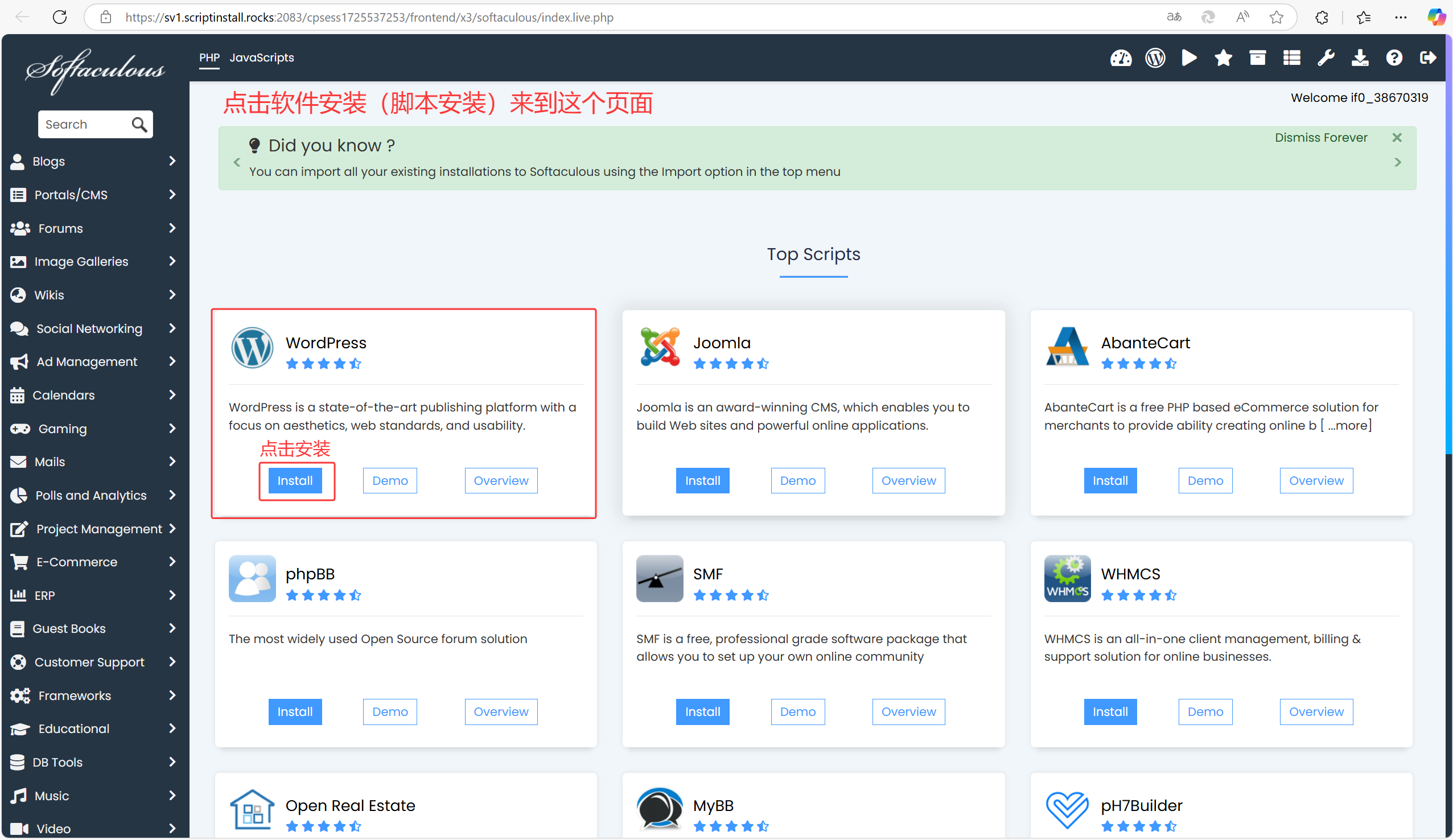
Task: Click Install button for WordPress
Action: [295, 481]
